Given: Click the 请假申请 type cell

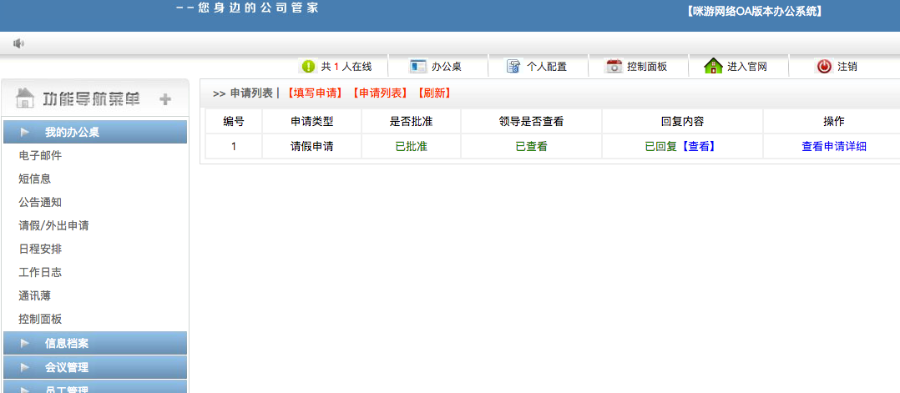Looking at the screenshot, I should tap(312, 146).
